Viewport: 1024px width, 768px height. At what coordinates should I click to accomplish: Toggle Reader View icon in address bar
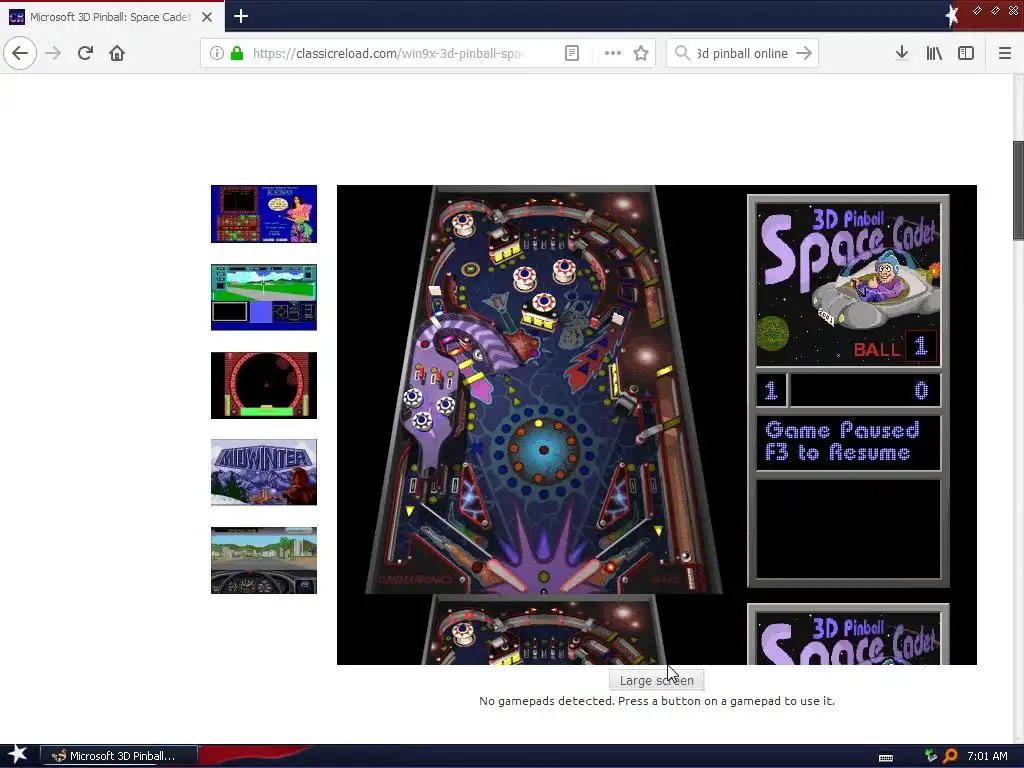pyautogui.click(x=571, y=53)
